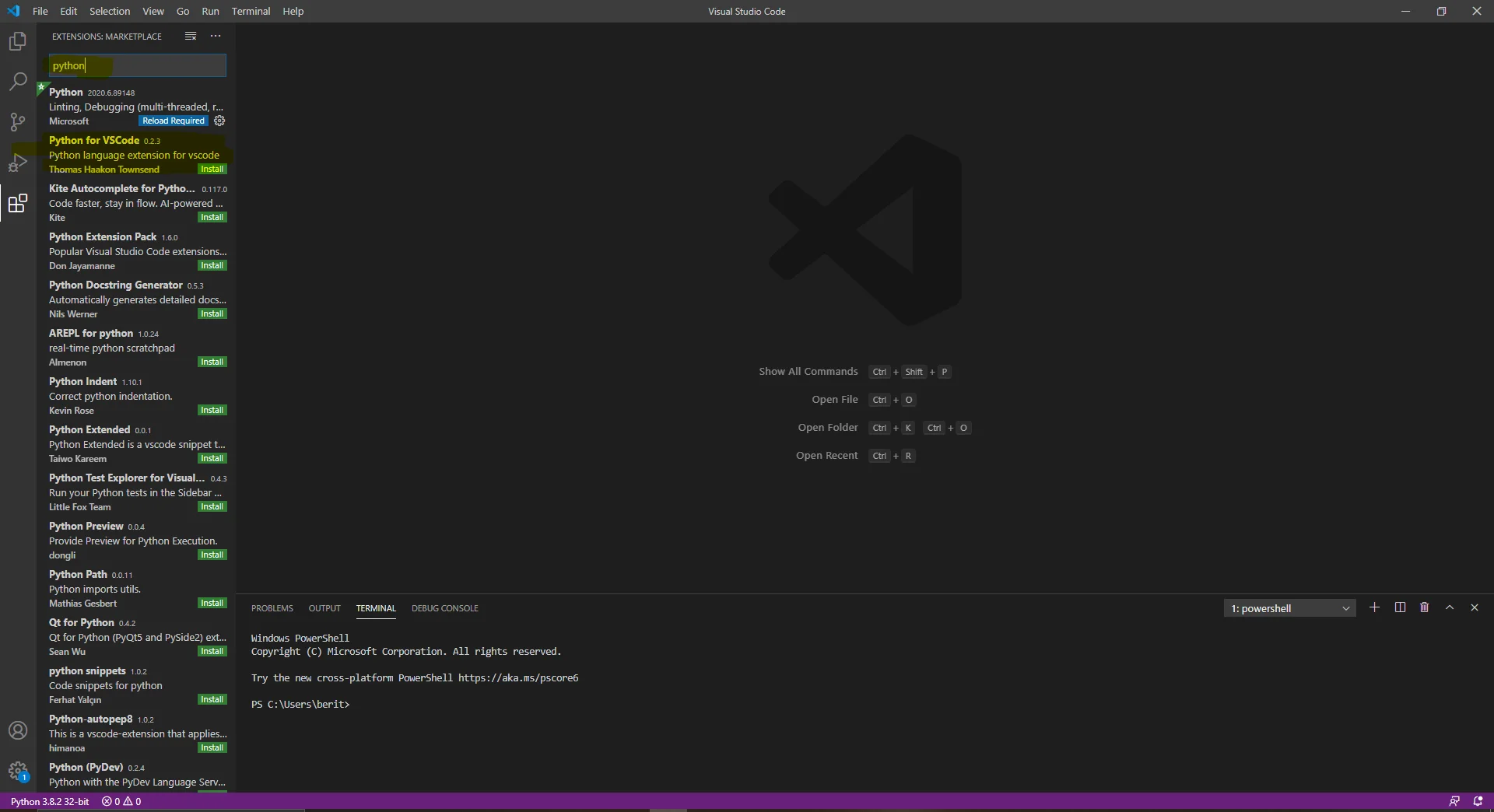1494x812 pixels.
Task: Open the Python Indent entry title
Action: pos(83,381)
